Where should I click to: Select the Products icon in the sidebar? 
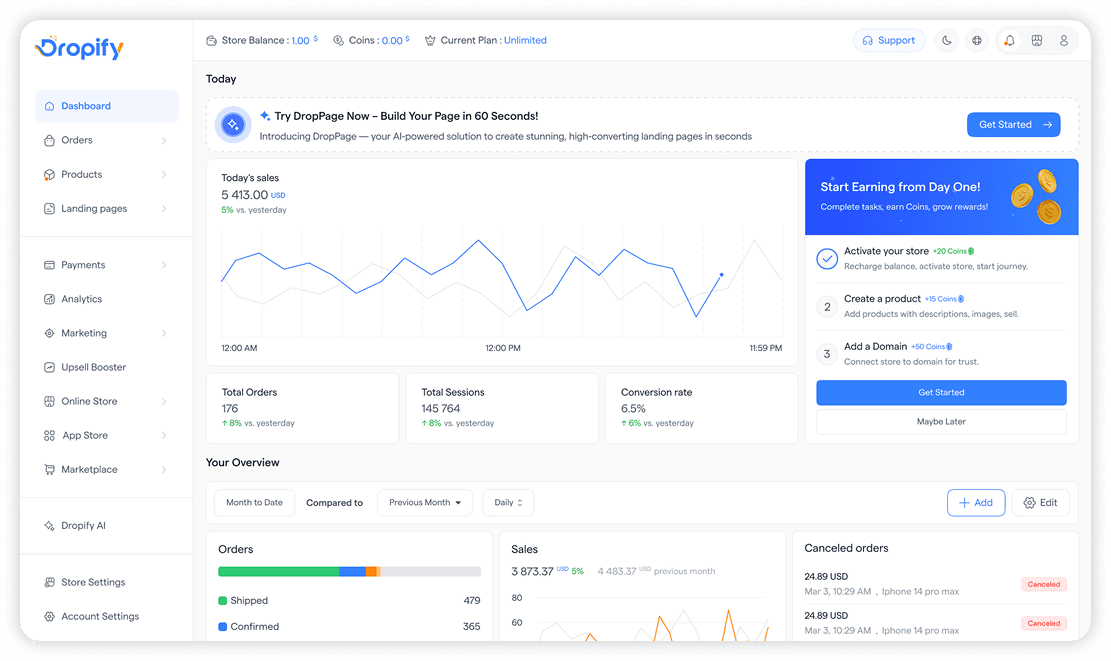pyautogui.click(x=50, y=174)
